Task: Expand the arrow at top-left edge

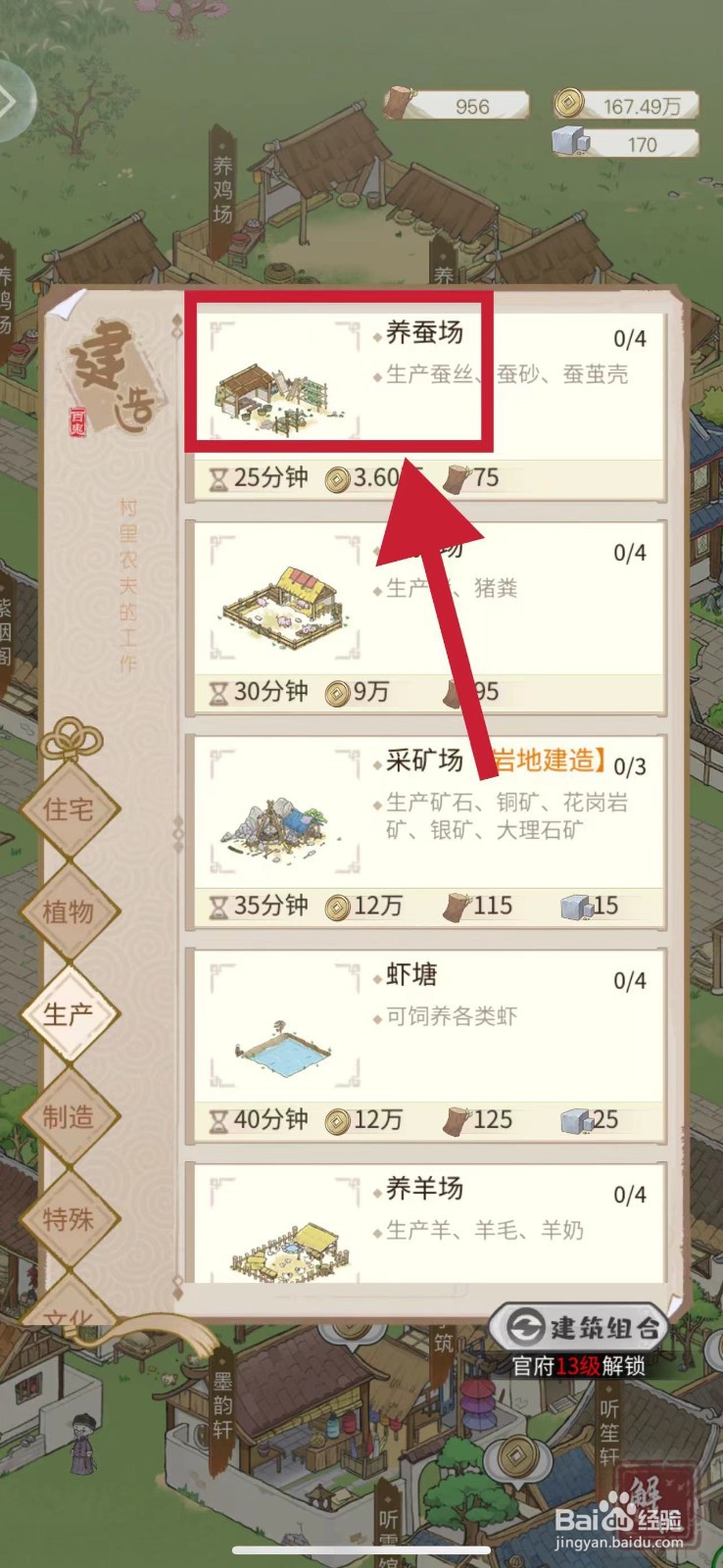Action: (12, 99)
